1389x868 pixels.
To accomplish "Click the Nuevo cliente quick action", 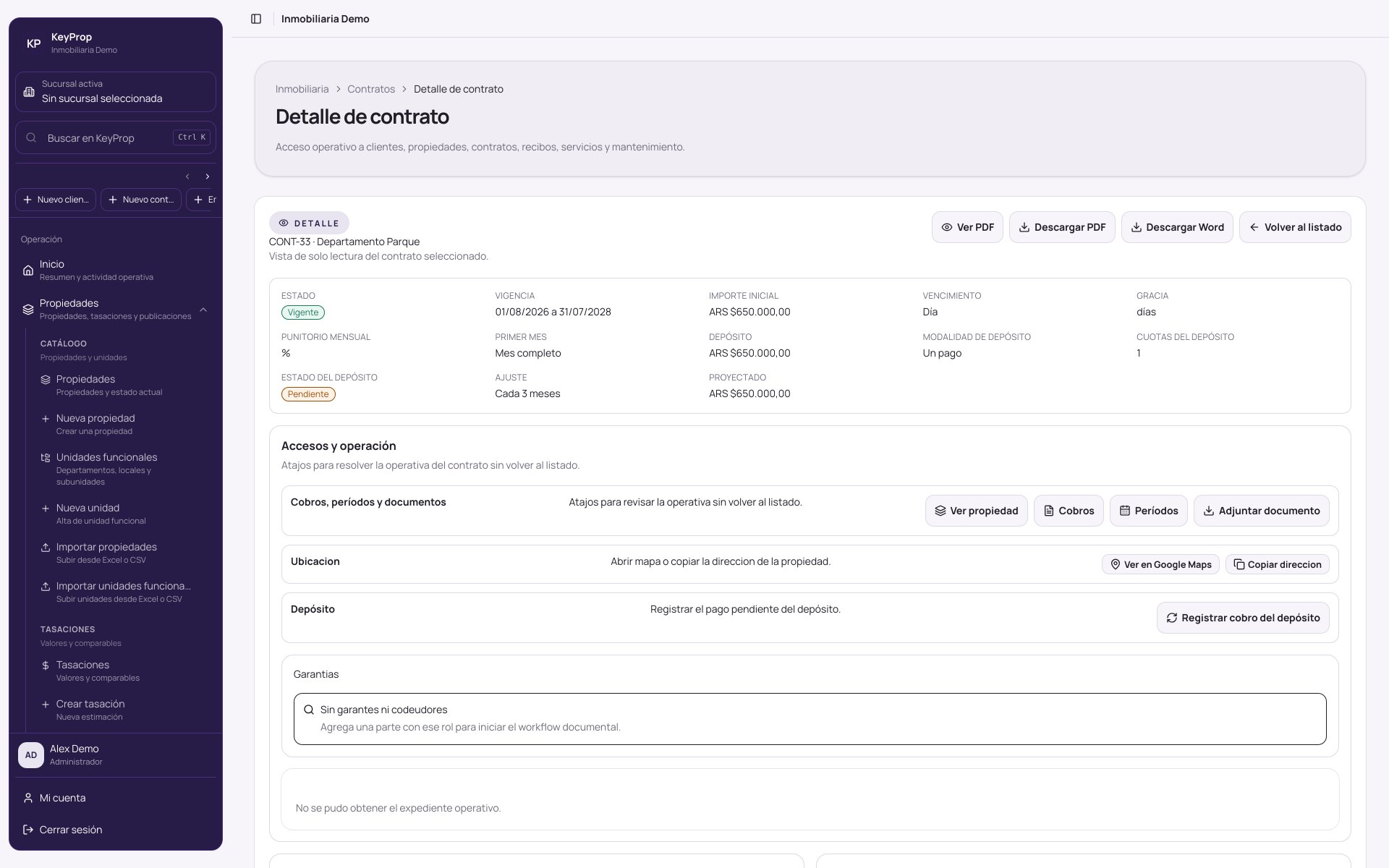I will coord(56,200).
